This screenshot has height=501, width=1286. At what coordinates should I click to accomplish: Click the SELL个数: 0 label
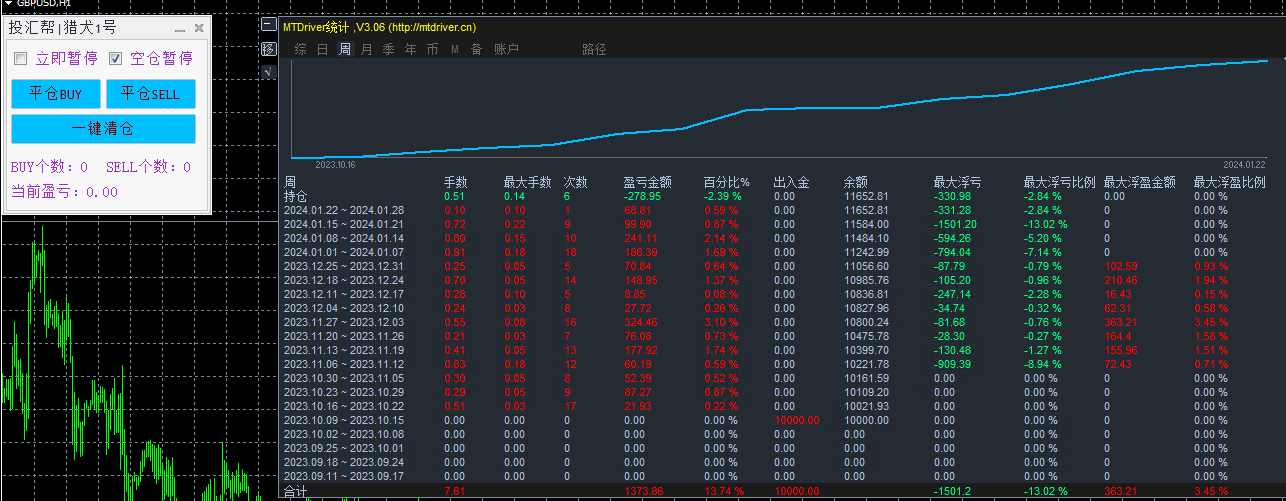148,167
